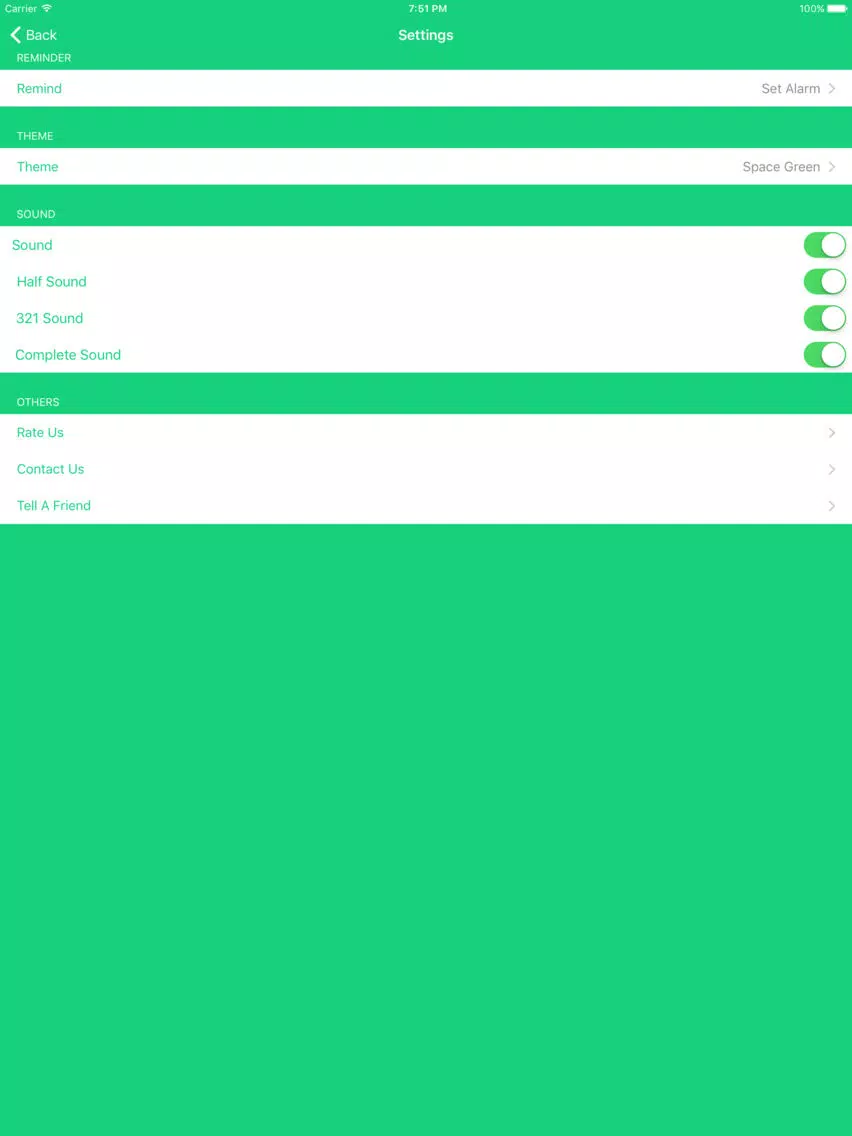Tap the Carrier label in status bar

click(x=21, y=9)
